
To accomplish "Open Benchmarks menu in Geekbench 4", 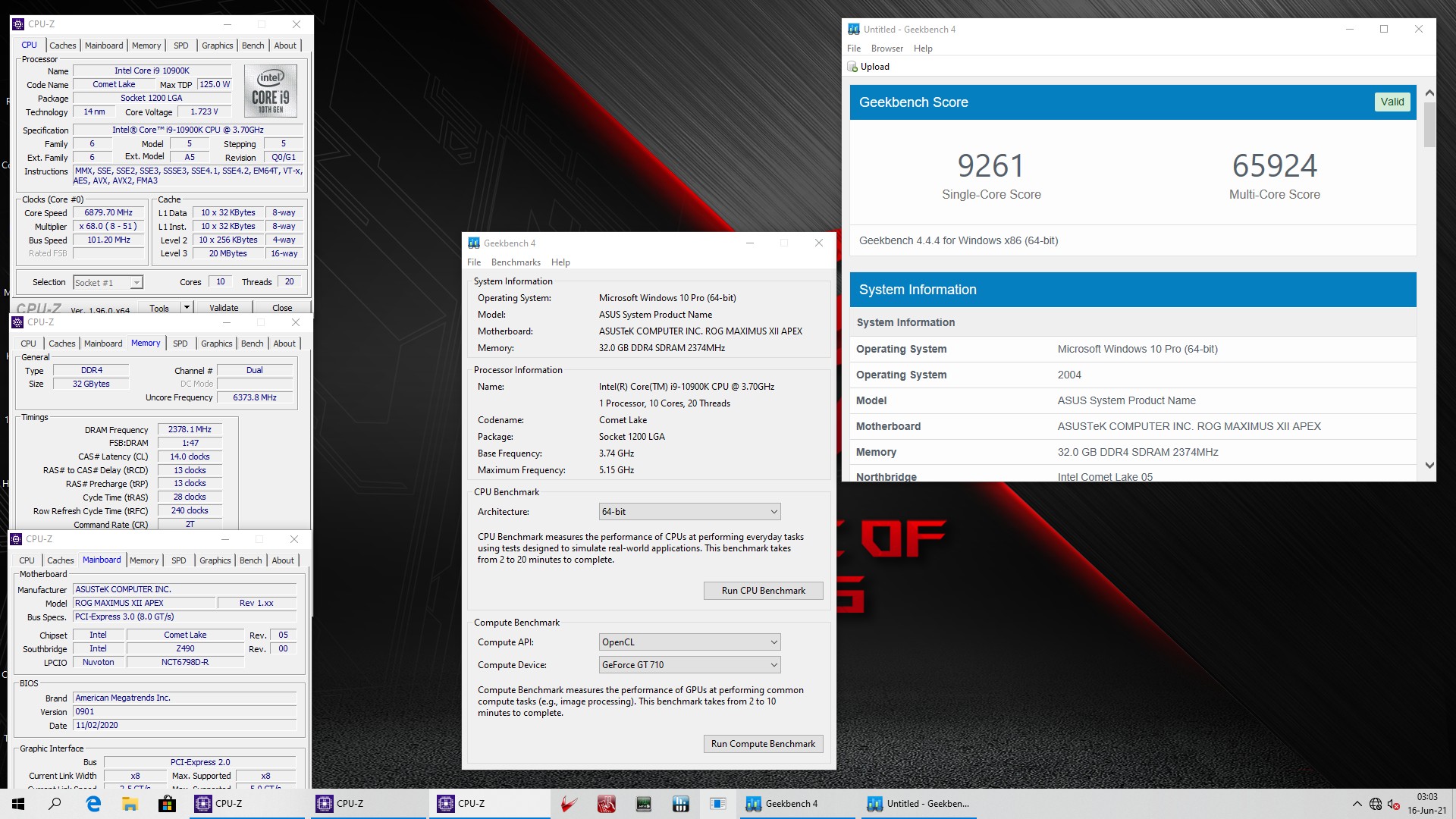I will point(516,262).
